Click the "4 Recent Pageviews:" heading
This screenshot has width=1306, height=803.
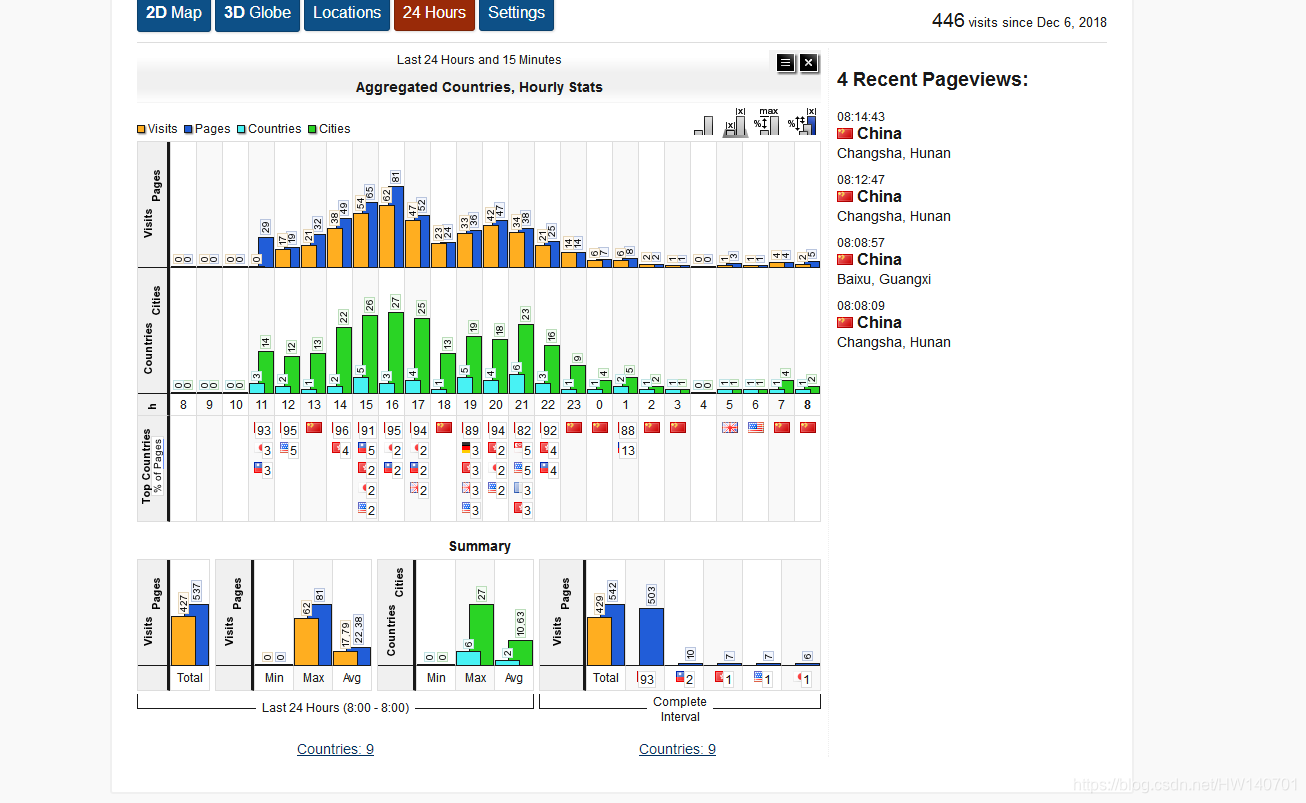(x=932, y=80)
